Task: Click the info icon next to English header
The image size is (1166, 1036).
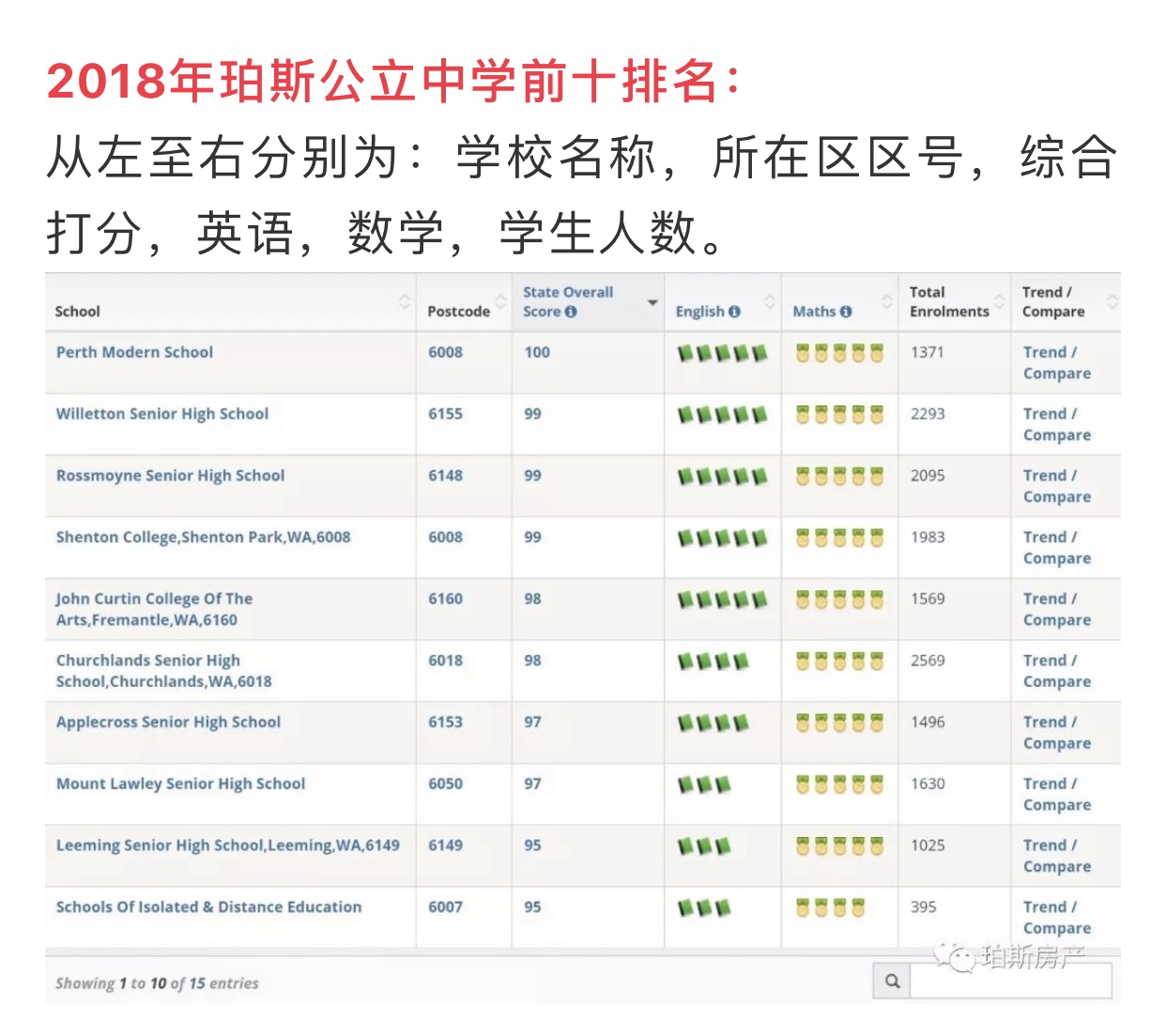Action: [734, 312]
